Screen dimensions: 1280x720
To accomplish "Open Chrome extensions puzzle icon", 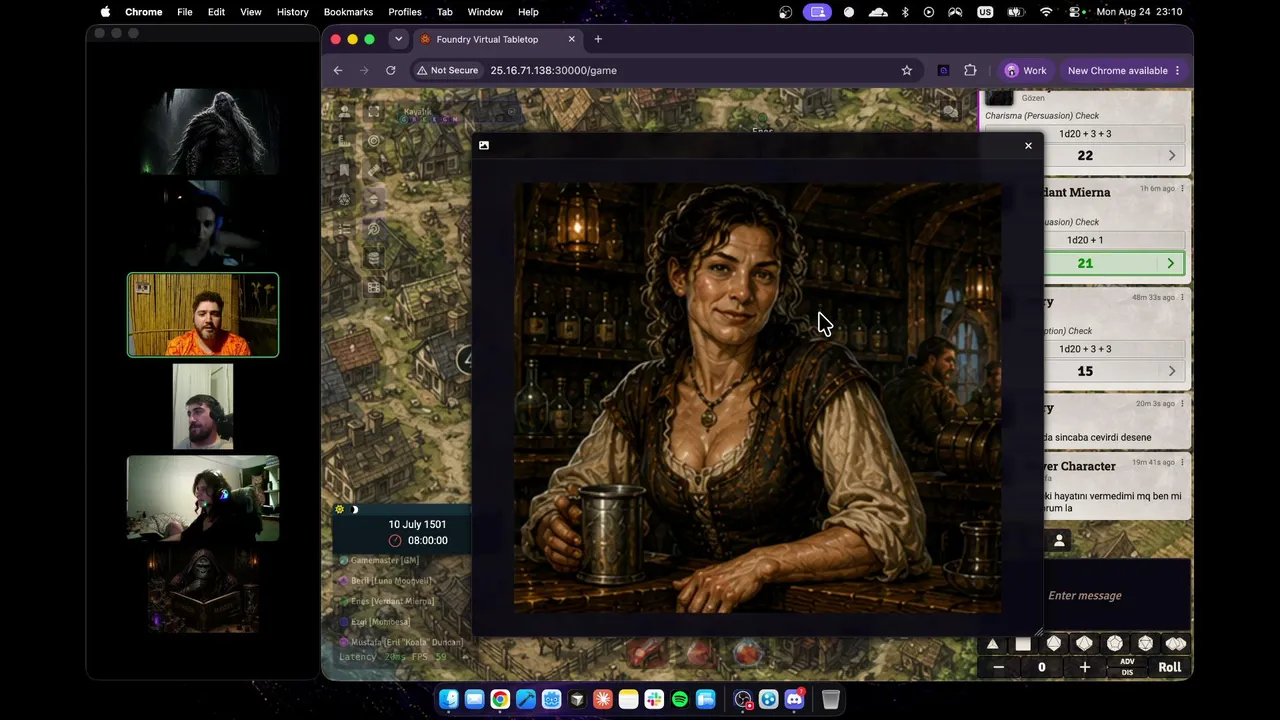I will [x=970, y=71].
